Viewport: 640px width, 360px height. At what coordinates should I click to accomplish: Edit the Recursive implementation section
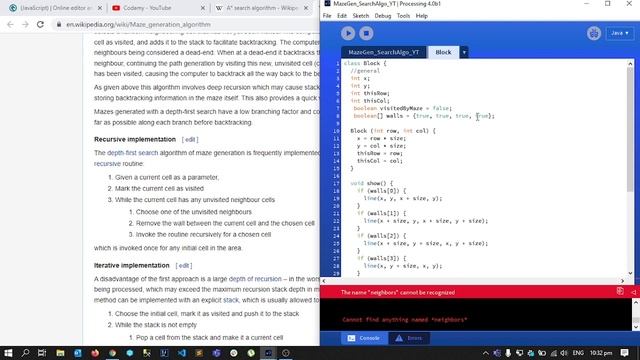point(190,139)
